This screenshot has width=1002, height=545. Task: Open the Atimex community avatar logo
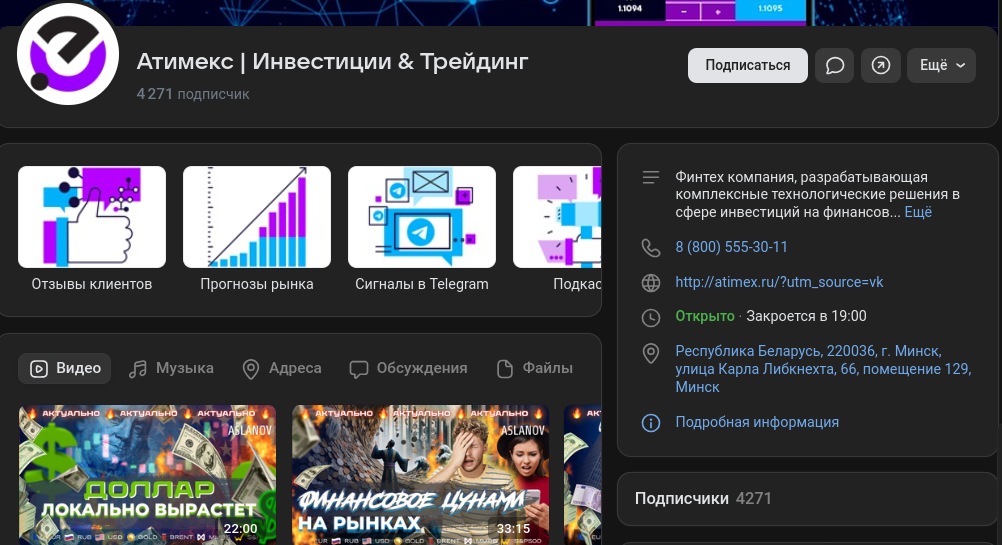[x=68, y=54]
